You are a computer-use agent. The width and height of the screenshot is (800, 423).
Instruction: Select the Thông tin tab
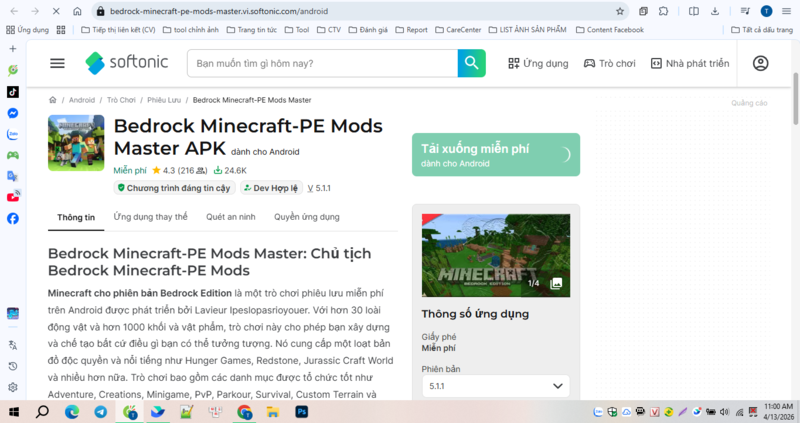(76, 217)
